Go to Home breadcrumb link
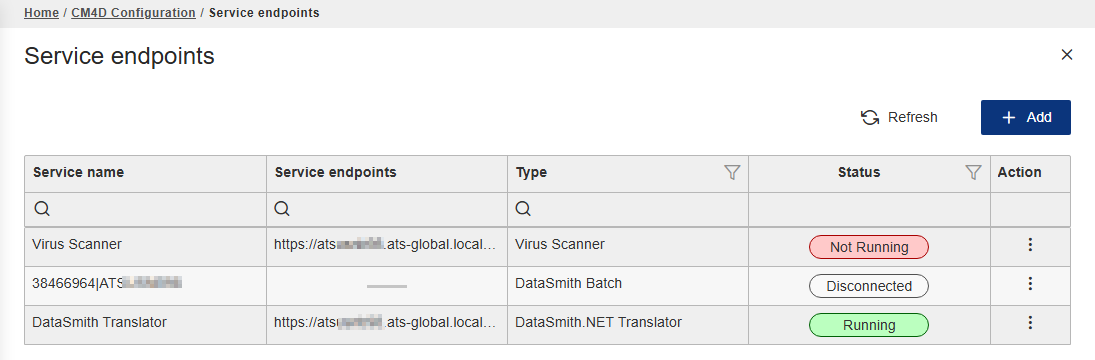The image size is (1095, 360). pos(41,13)
